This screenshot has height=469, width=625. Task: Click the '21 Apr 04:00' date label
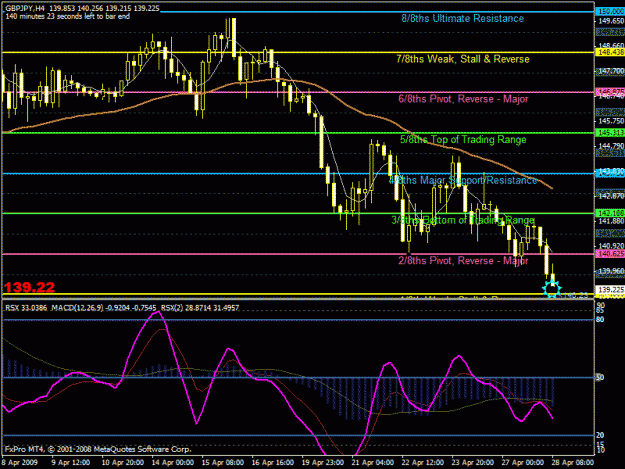point(373,463)
